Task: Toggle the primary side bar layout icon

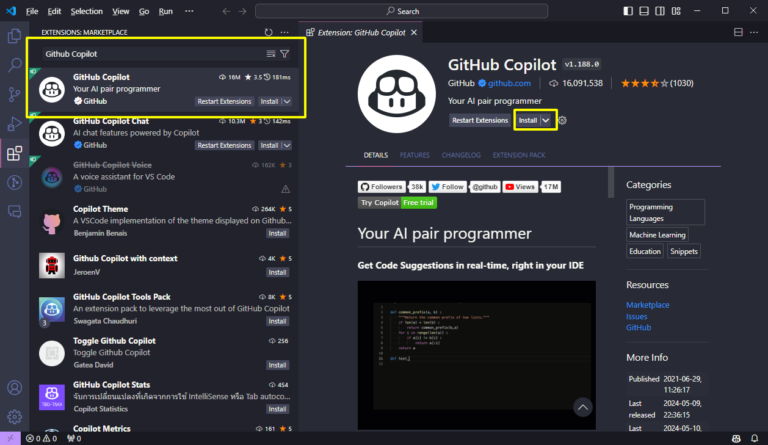Action: [628, 11]
